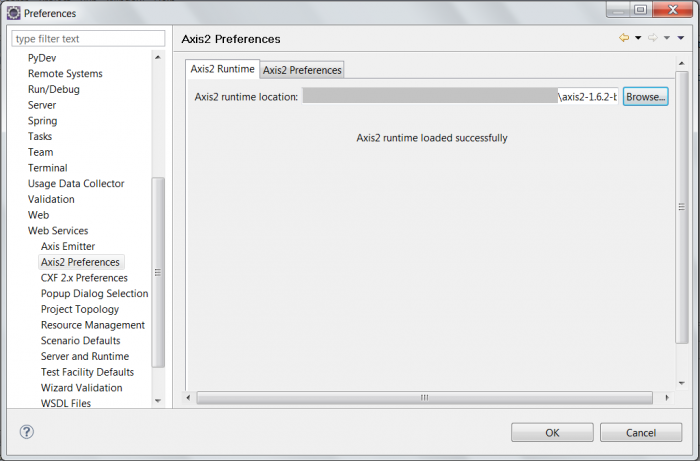Click the horizontal scrollbar left arrow
Image resolution: width=700 pixels, height=461 pixels.
[x=191, y=397]
